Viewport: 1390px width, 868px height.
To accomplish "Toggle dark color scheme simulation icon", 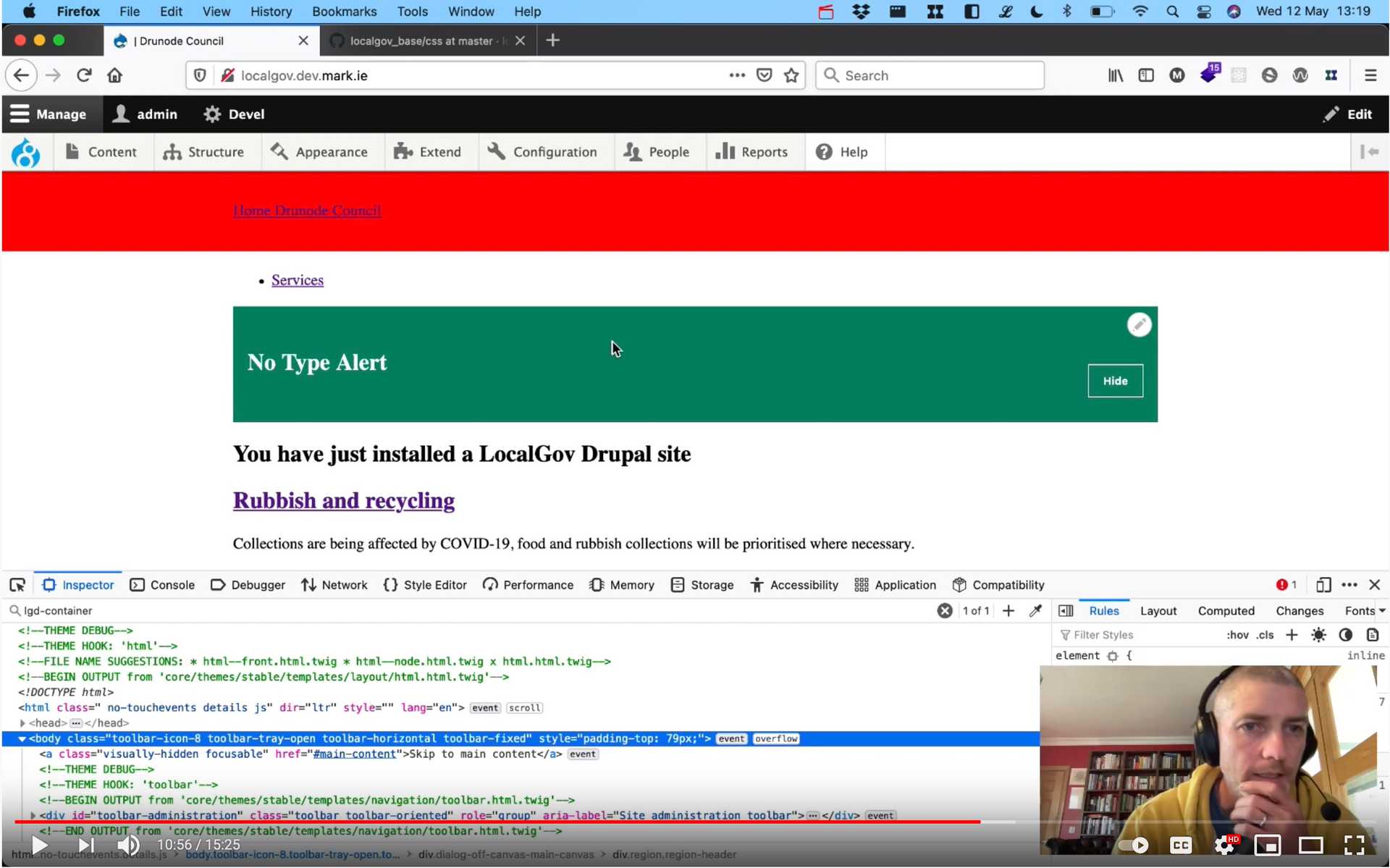I will [1346, 635].
